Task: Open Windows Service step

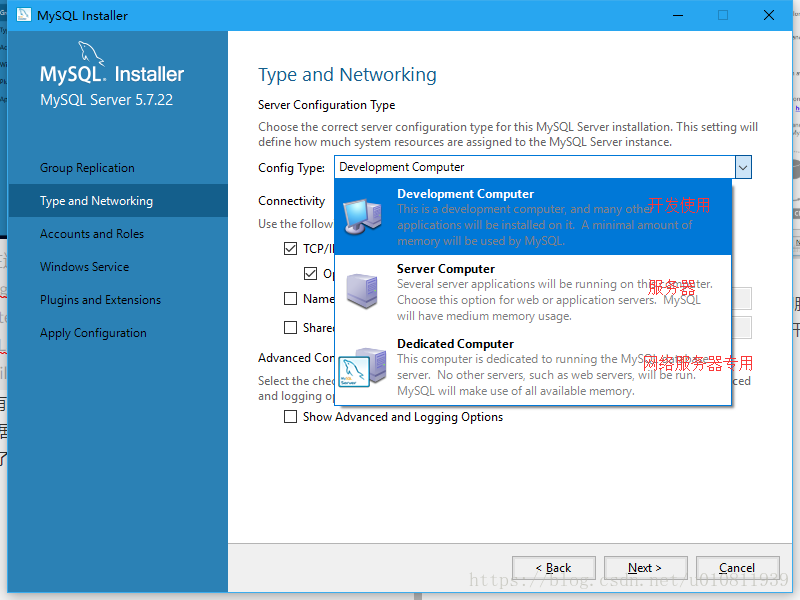Action: (118, 267)
